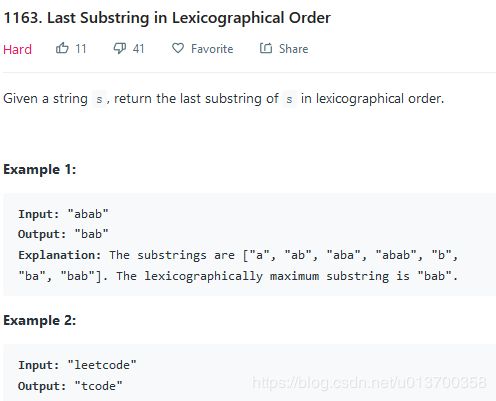The image size is (496, 401).
Task: Click the Input "abab" line
Action: pos(63,214)
